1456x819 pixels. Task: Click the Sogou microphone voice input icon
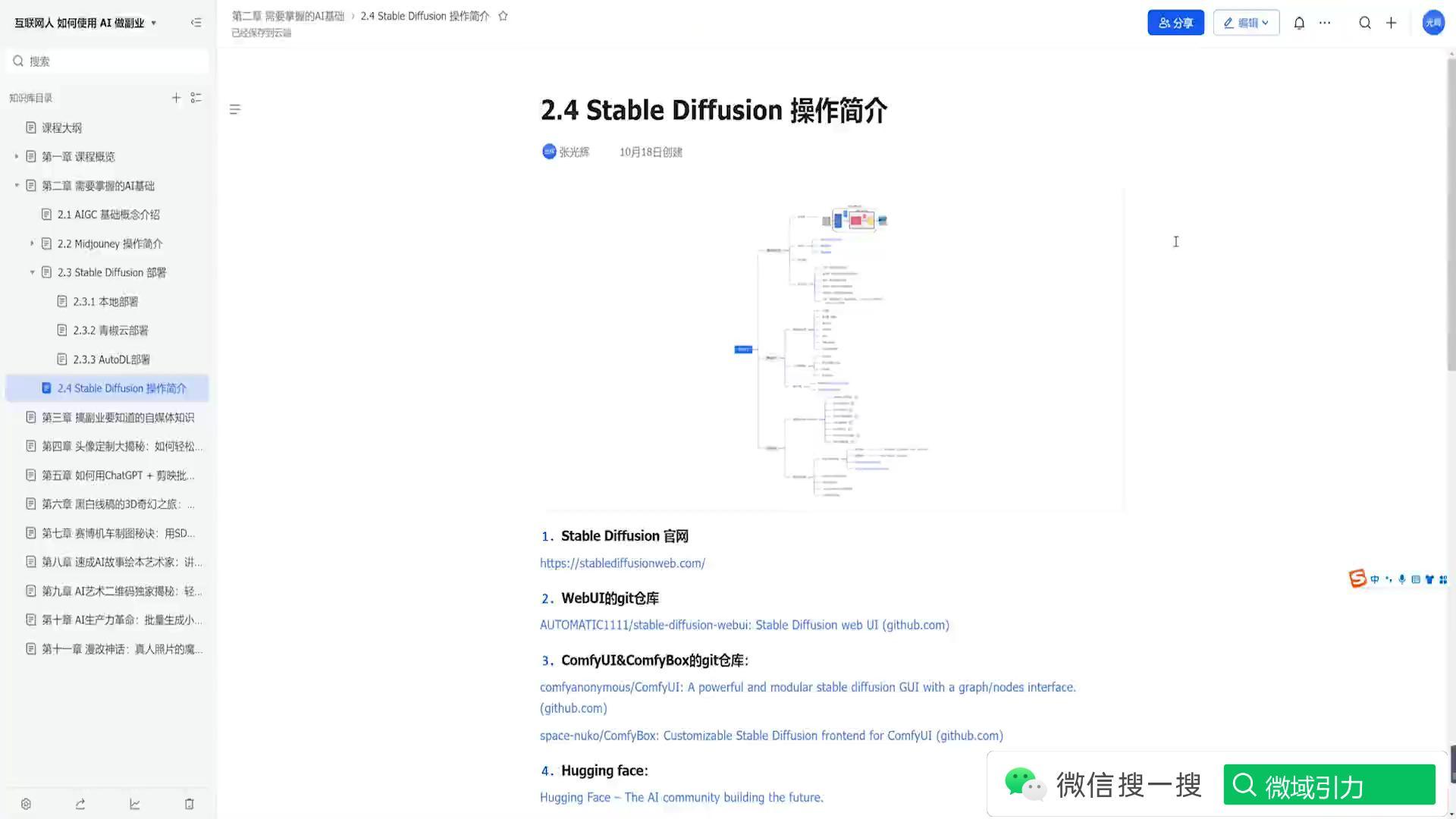1402,579
